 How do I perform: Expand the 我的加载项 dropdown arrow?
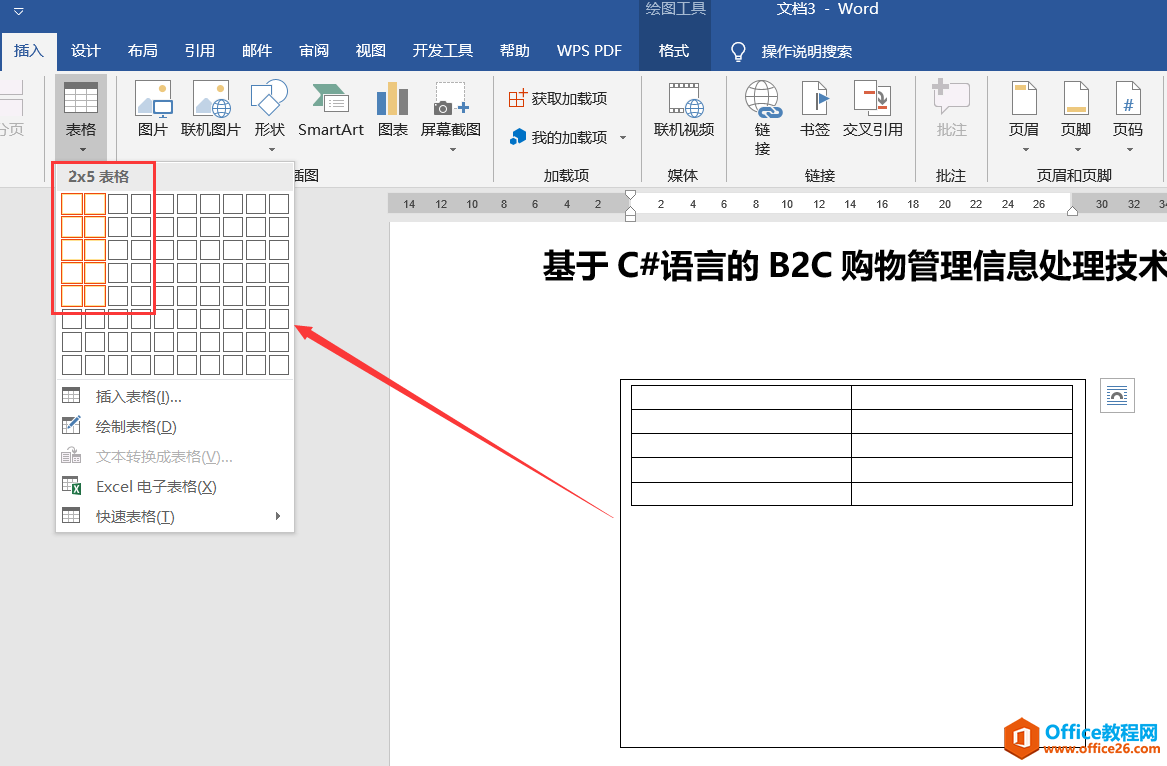pyautogui.click(x=623, y=138)
